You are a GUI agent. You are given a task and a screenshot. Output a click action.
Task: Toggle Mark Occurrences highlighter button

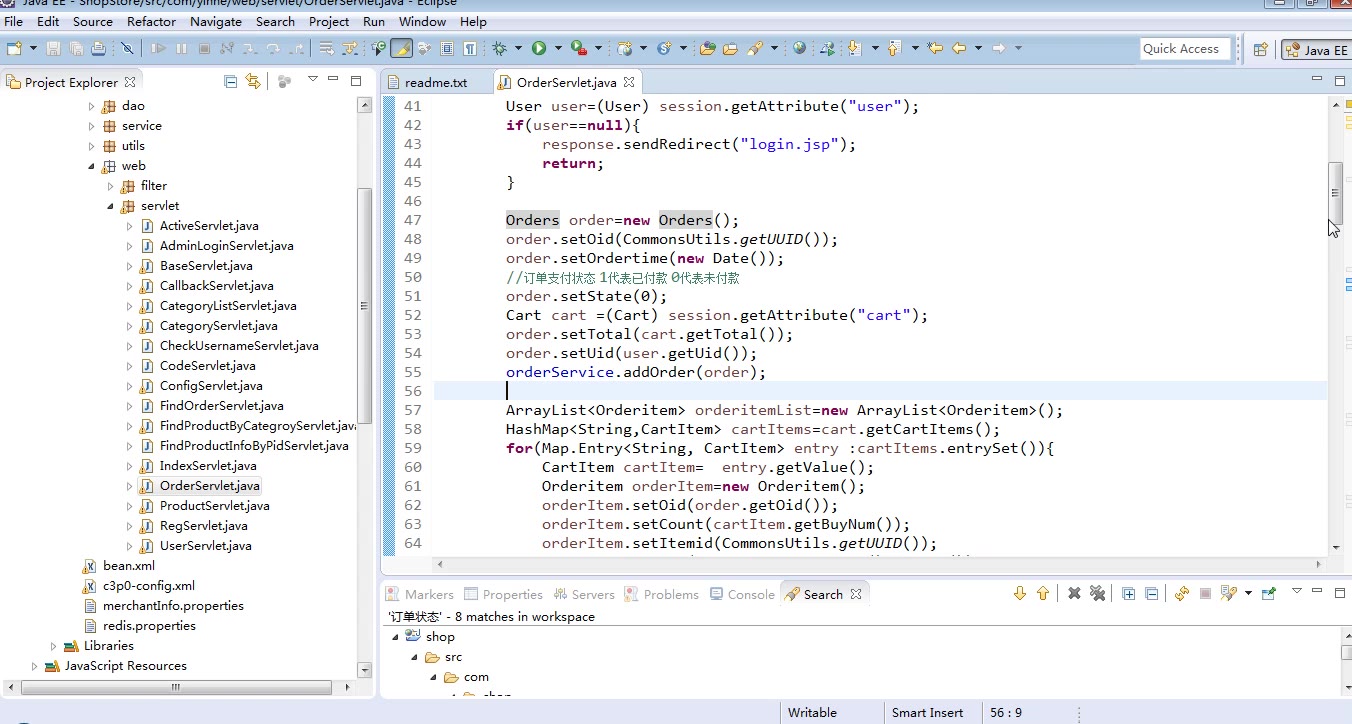point(401,48)
